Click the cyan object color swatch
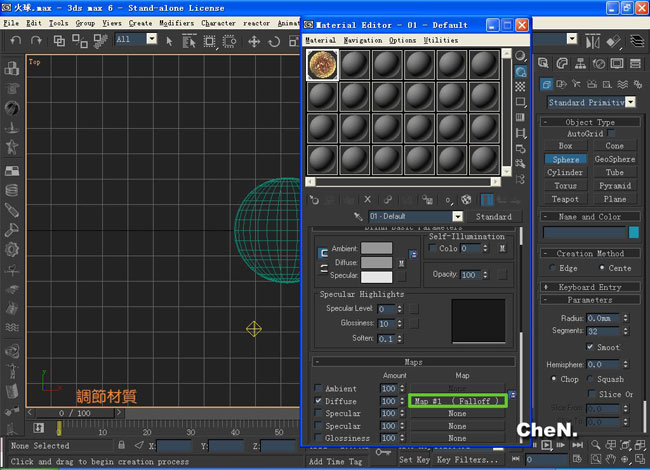 coord(633,232)
